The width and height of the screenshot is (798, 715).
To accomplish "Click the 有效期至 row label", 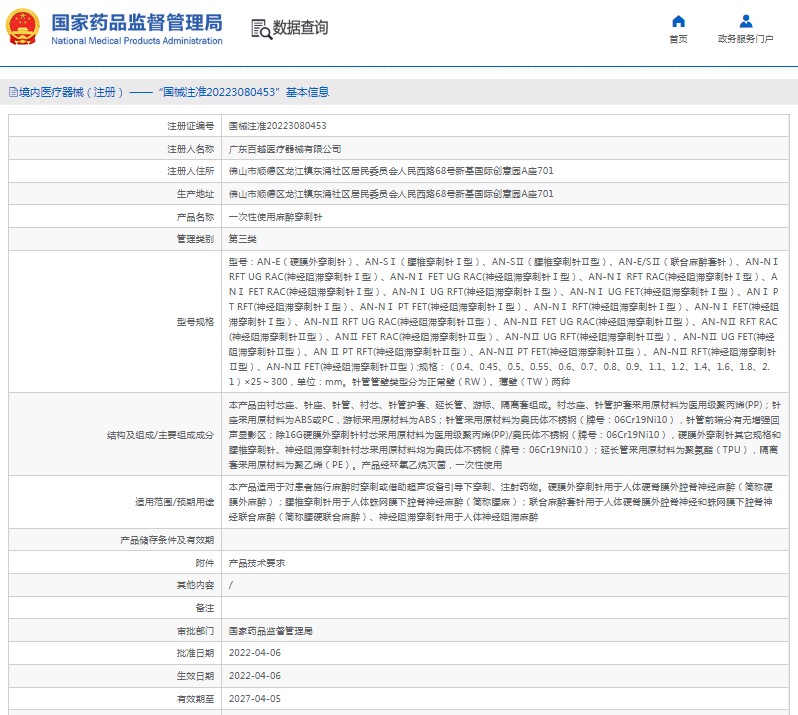I will point(195,699).
